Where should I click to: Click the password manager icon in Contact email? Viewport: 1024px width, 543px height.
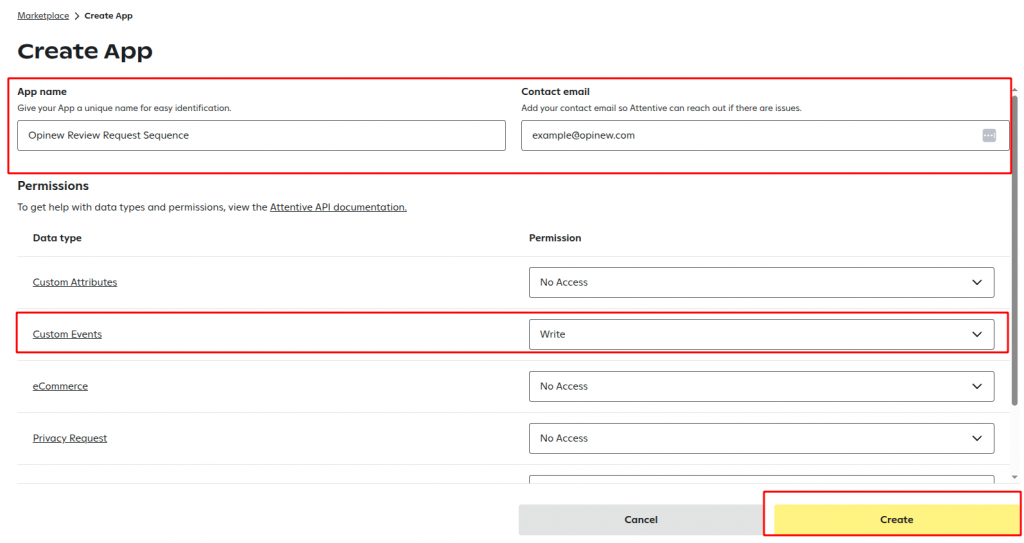989,135
